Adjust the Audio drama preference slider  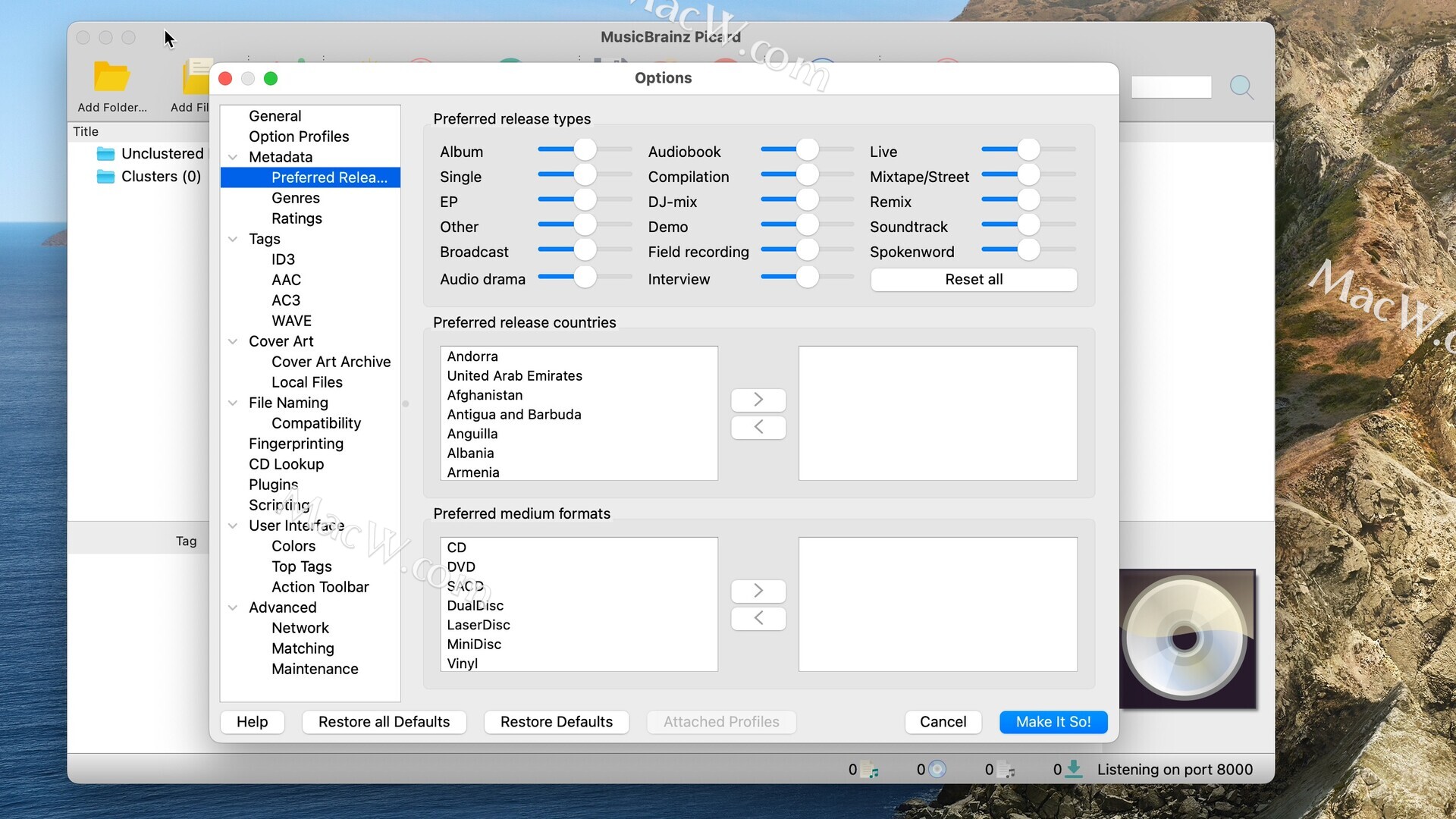tap(585, 277)
